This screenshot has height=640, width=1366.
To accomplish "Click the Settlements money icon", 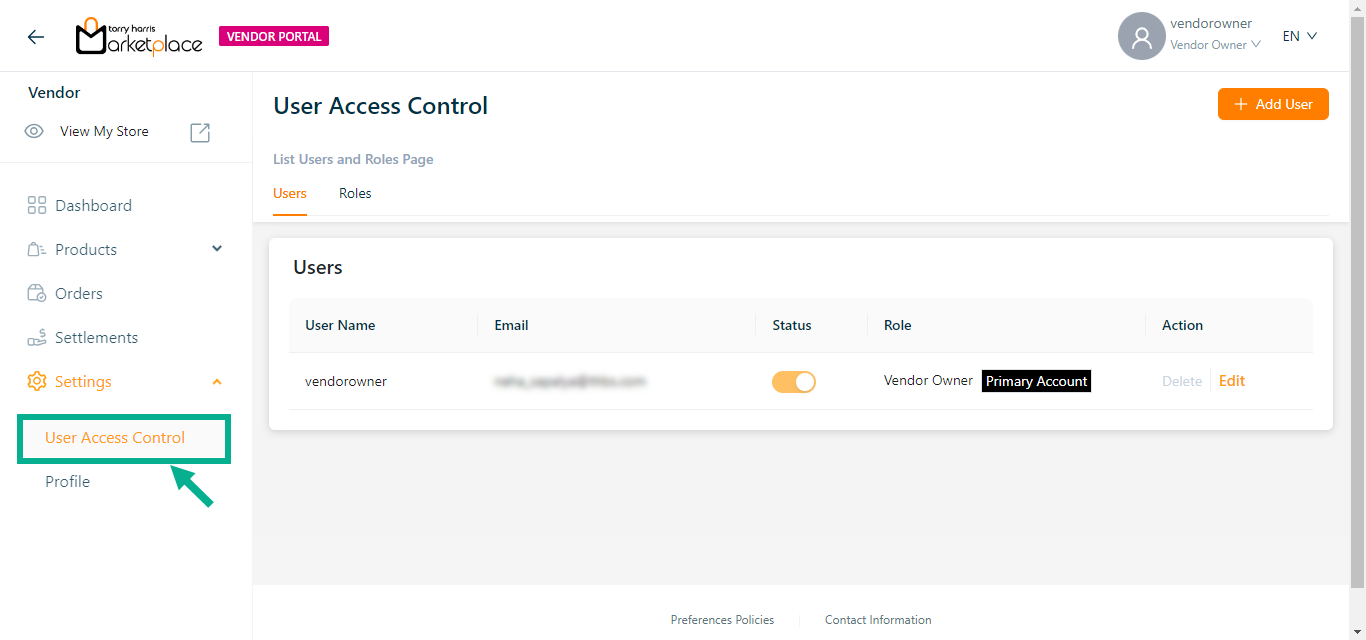I will point(37,338).
